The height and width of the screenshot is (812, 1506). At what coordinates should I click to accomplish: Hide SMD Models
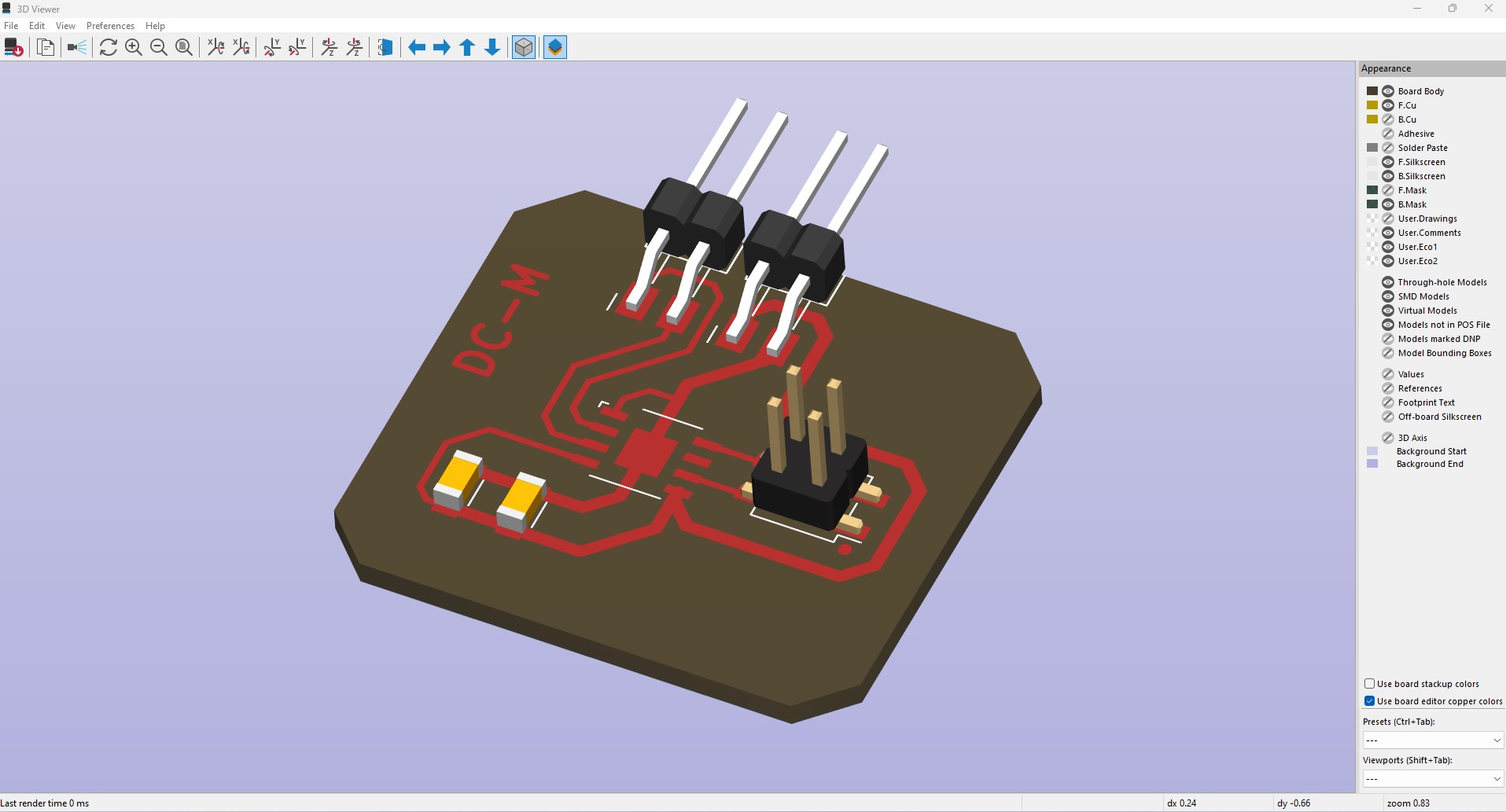click(1388, 296)
